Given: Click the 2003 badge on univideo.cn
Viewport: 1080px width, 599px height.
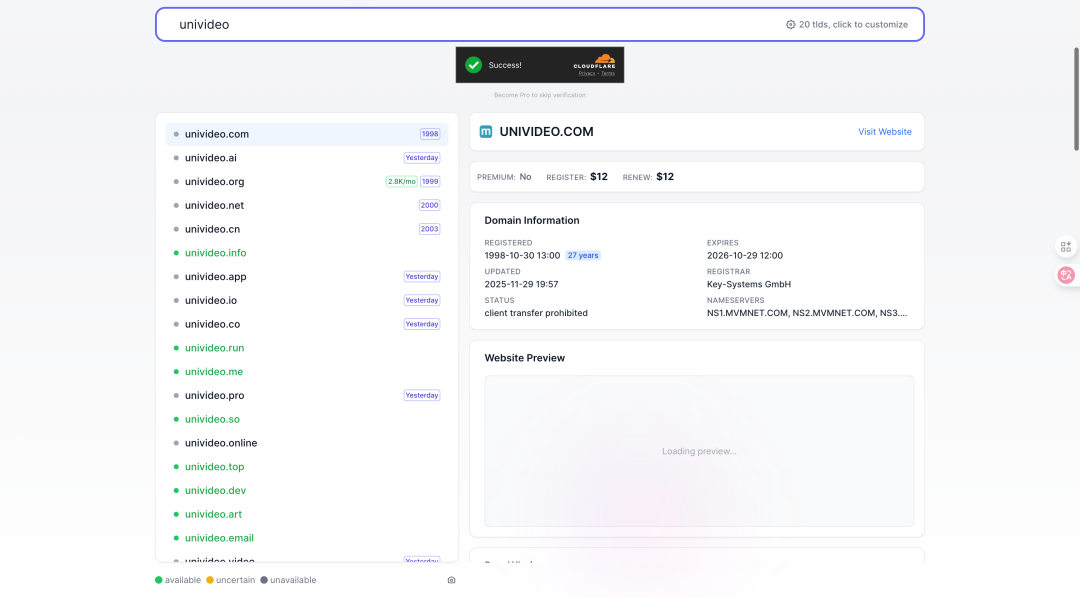Looking at the screenshot, I should 429,229.
